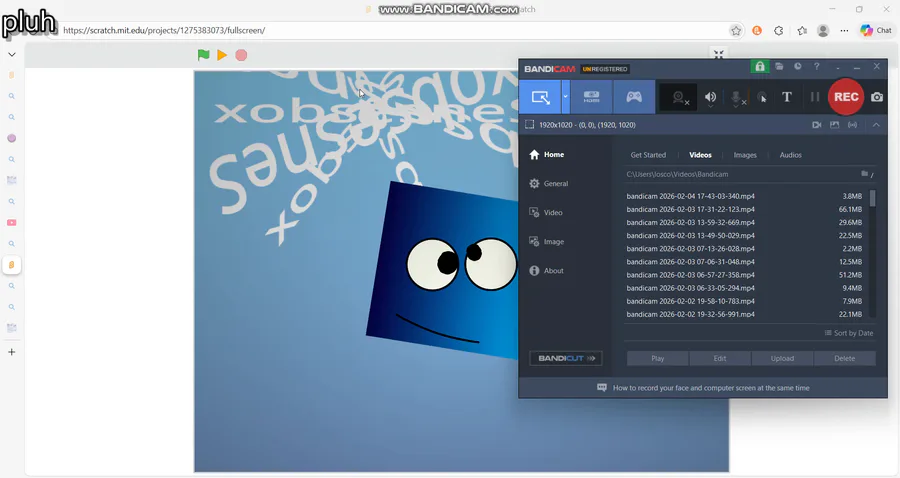Open General settings in Bandicam sidebar
The height and width of the screenshot is (478, 900).
[549, 184]
